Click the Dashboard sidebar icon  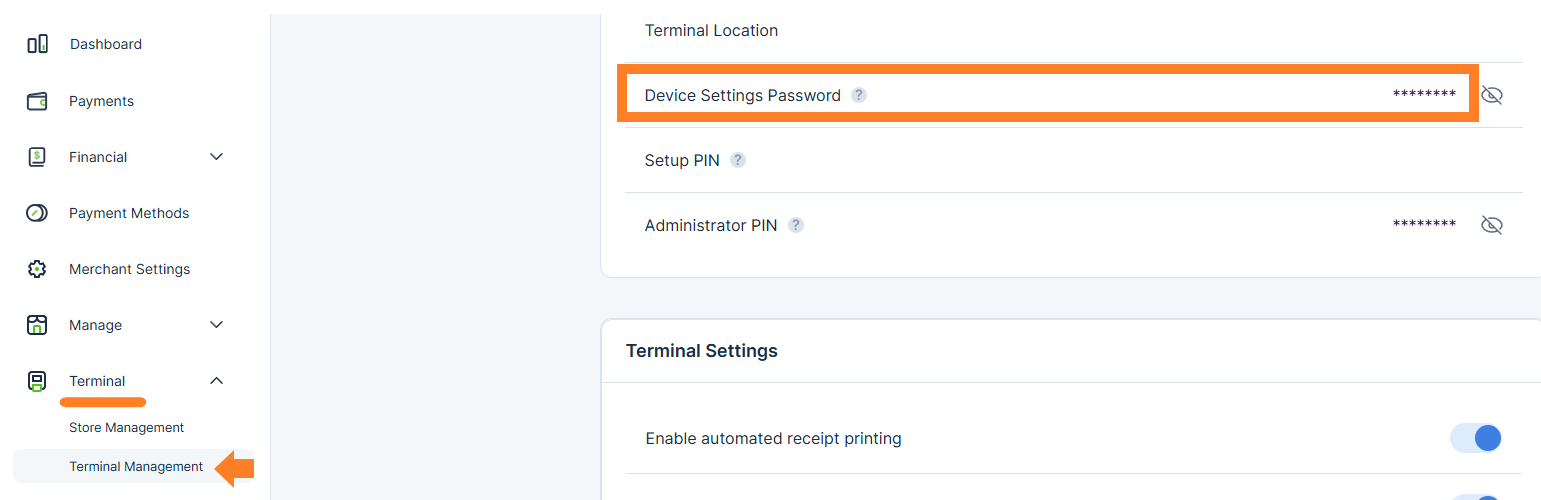point(37,44)
